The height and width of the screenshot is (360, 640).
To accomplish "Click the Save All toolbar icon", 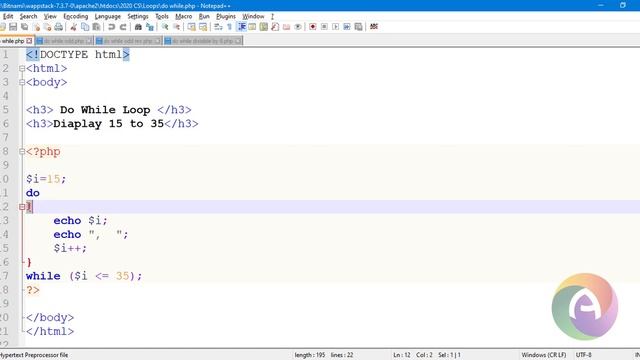I will pyautogui.click(x=24, y=27).
